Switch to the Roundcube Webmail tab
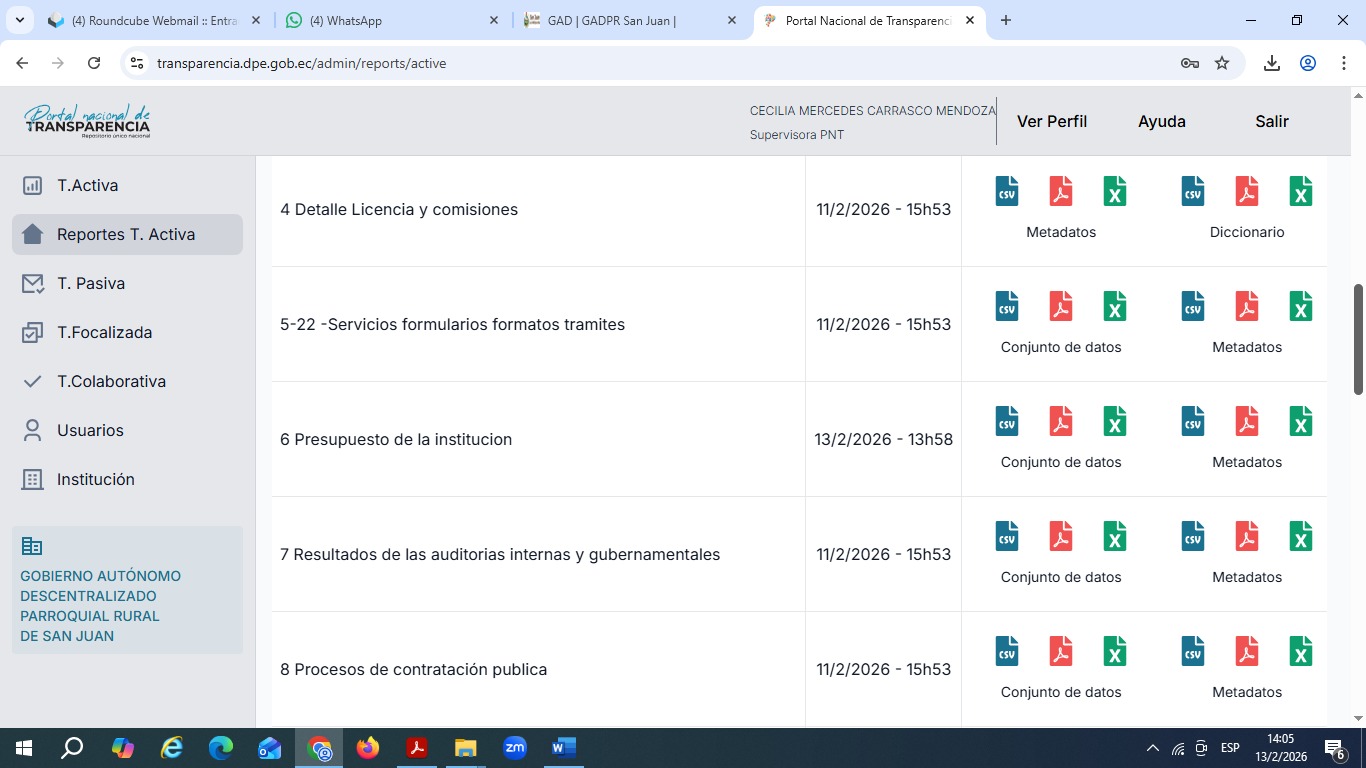This screenshot has width=1366, height=768. 150,20
